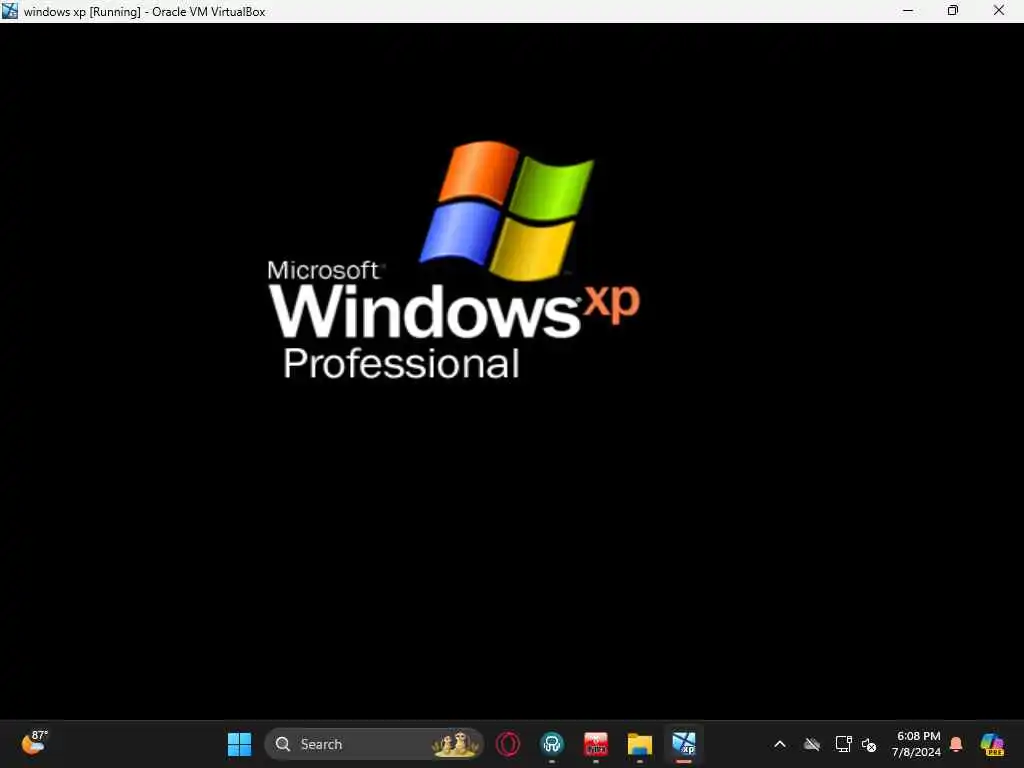
Task: Open the red app icon on taskbar
Action: 596,744
